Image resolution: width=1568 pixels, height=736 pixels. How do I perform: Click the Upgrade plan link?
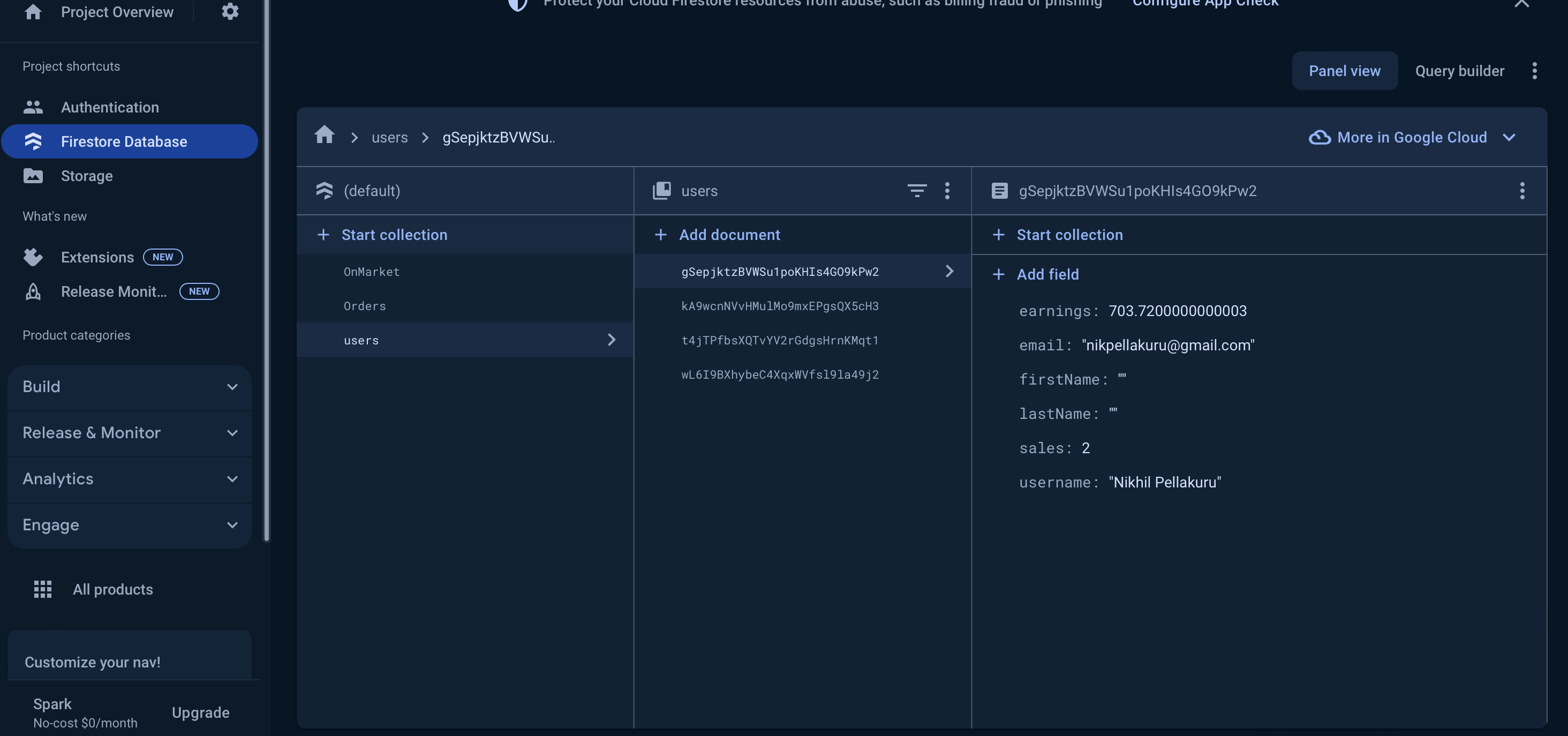point(200,713)
